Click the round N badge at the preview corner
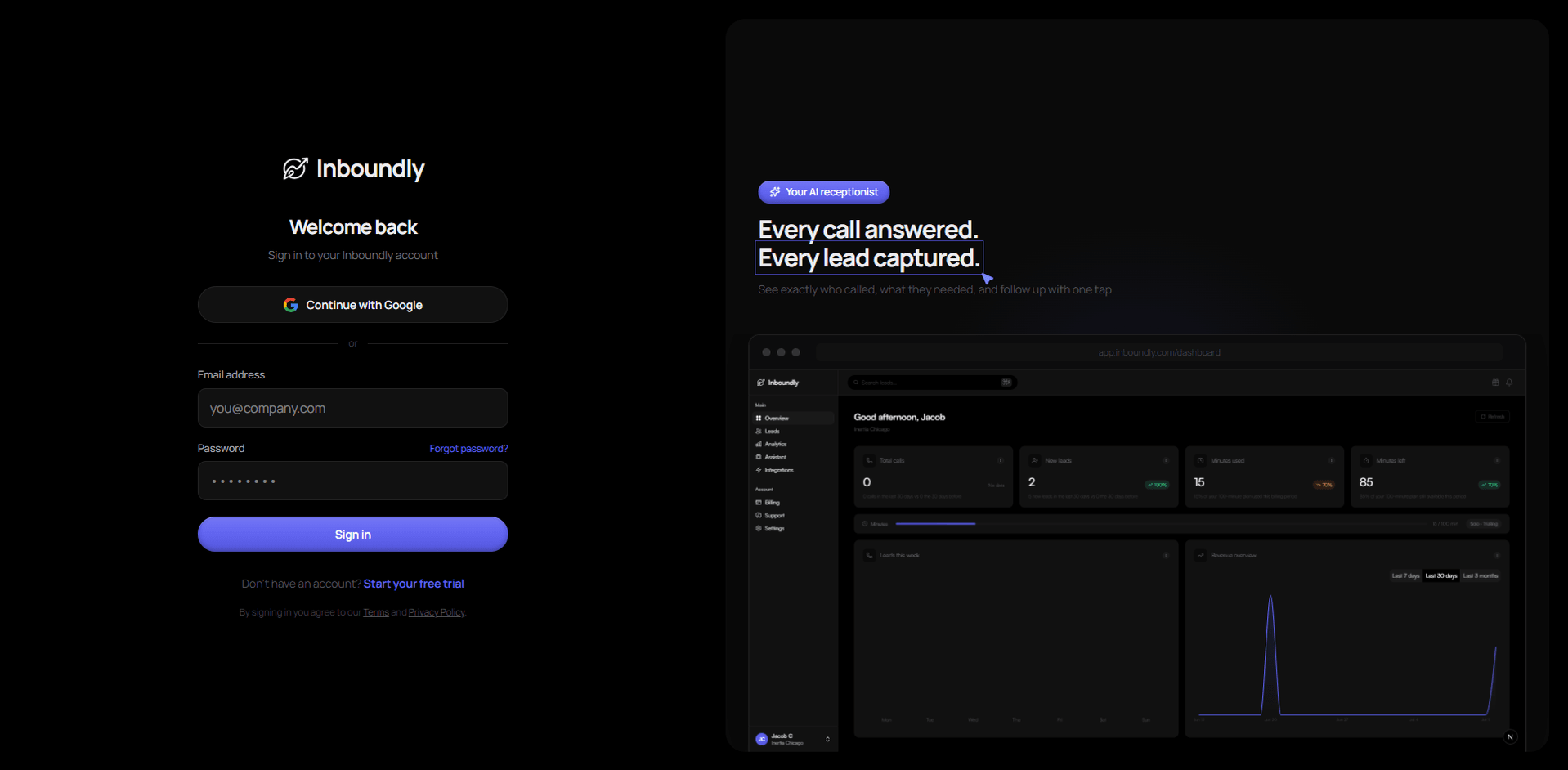1568x770 pixels. (x=1510, y=737)
